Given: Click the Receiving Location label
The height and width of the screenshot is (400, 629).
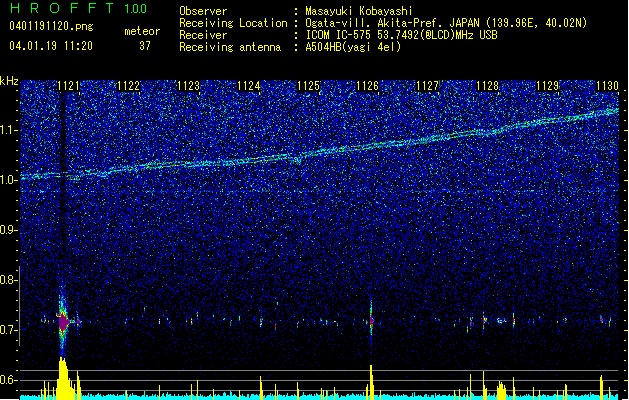Looking at the screenshot, I should [233, 23].
